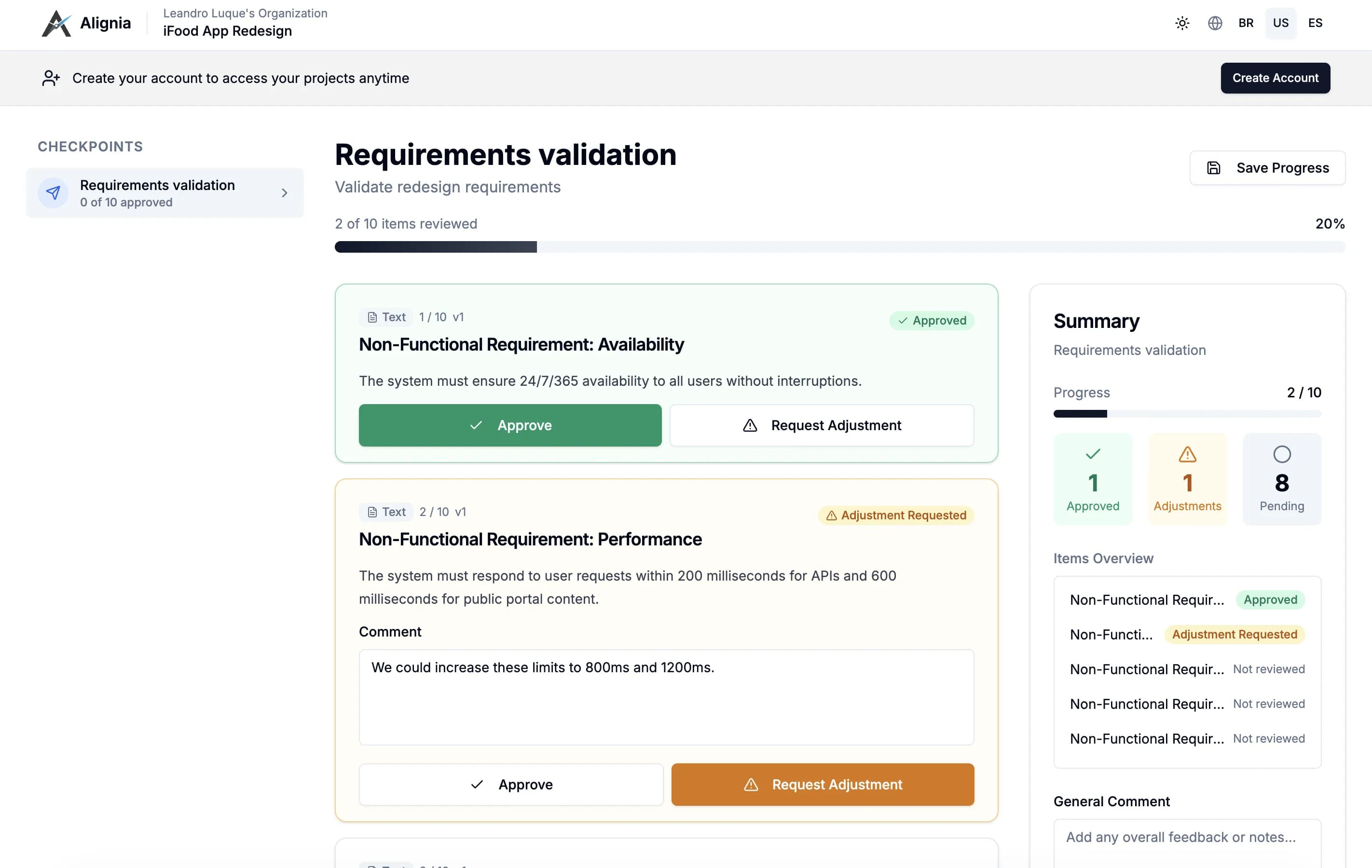The height and width of the screenshot is (868, 1372).
Task: Request Adjustment for the Performance requirement
Action: coord(822,784)
